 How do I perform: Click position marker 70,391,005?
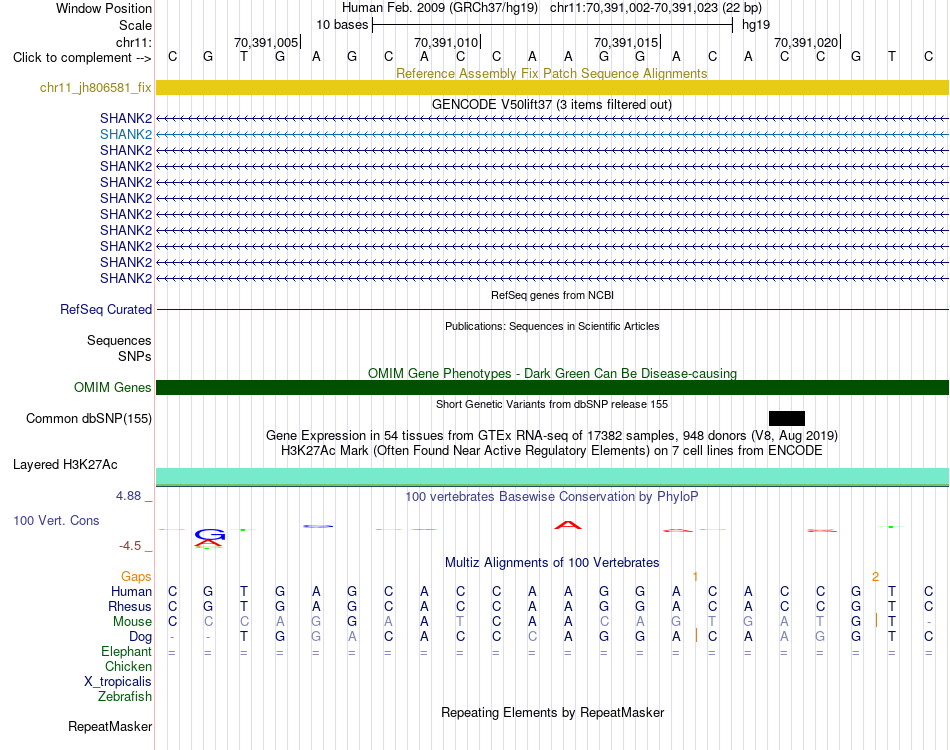point(267,42)
